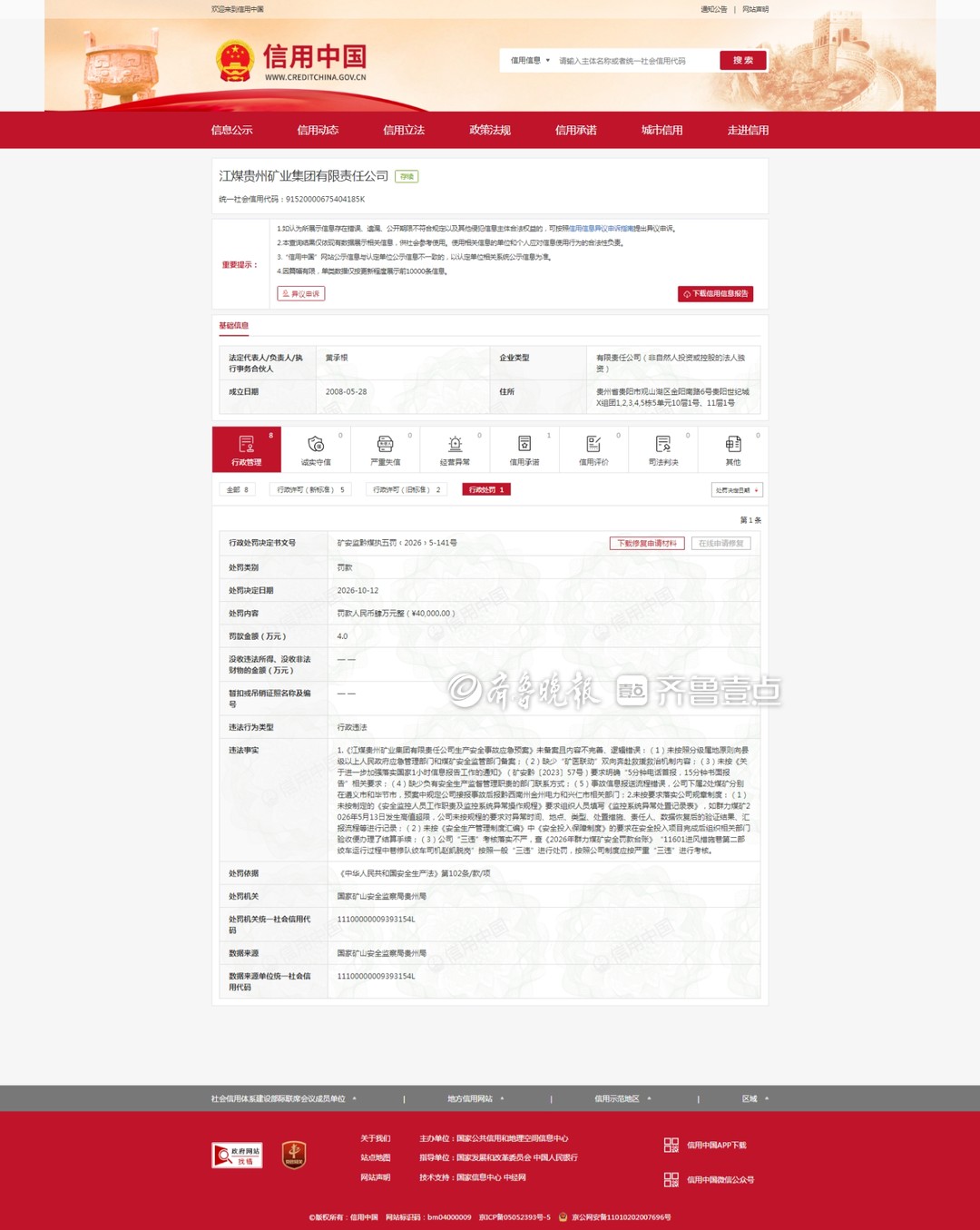Open the 其他 category icon
This screenshot has height=1230, width=980.
tap(733, 444)
